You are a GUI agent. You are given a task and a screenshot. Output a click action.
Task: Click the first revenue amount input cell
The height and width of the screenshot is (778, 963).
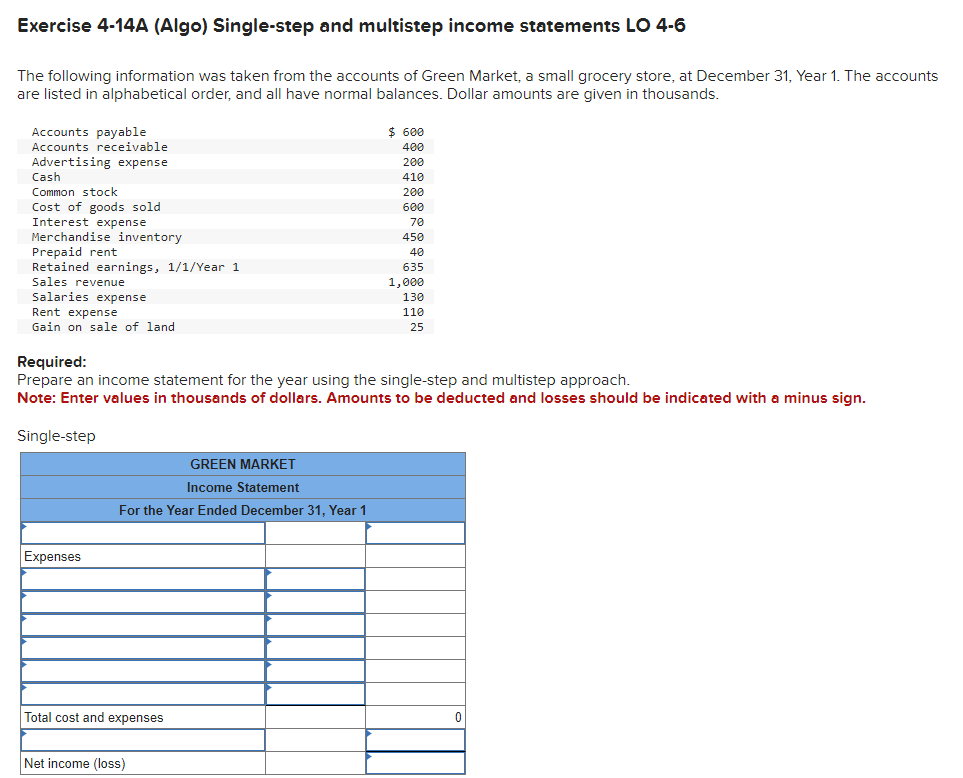414,532
